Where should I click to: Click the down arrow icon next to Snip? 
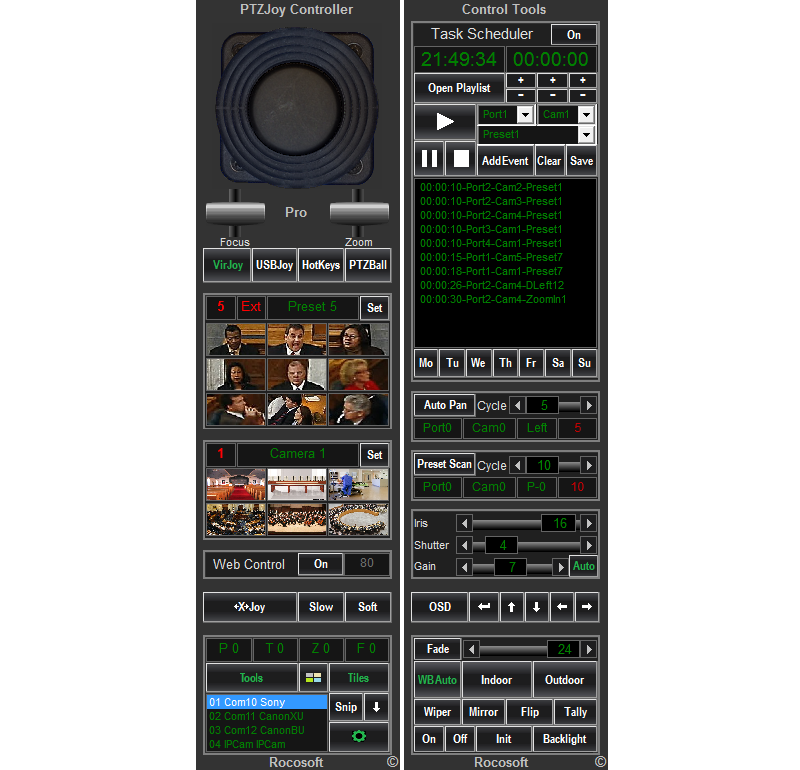click(374, 707)
